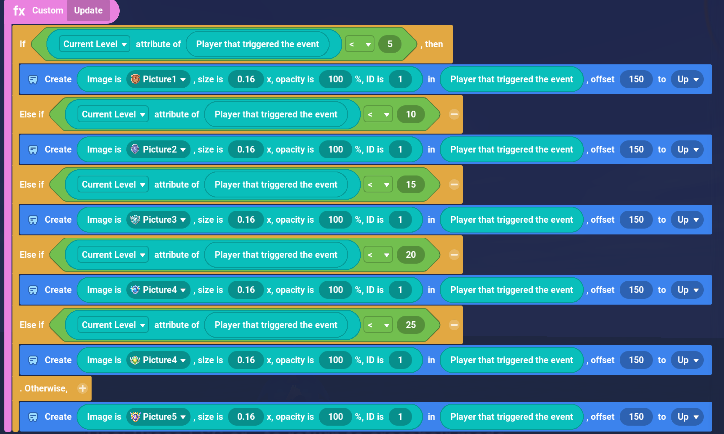Screen dimensions: 724x434
Task: Add a branch with the Otherwise plus icon
Action: pyautogui.click(x=82, y=388)
